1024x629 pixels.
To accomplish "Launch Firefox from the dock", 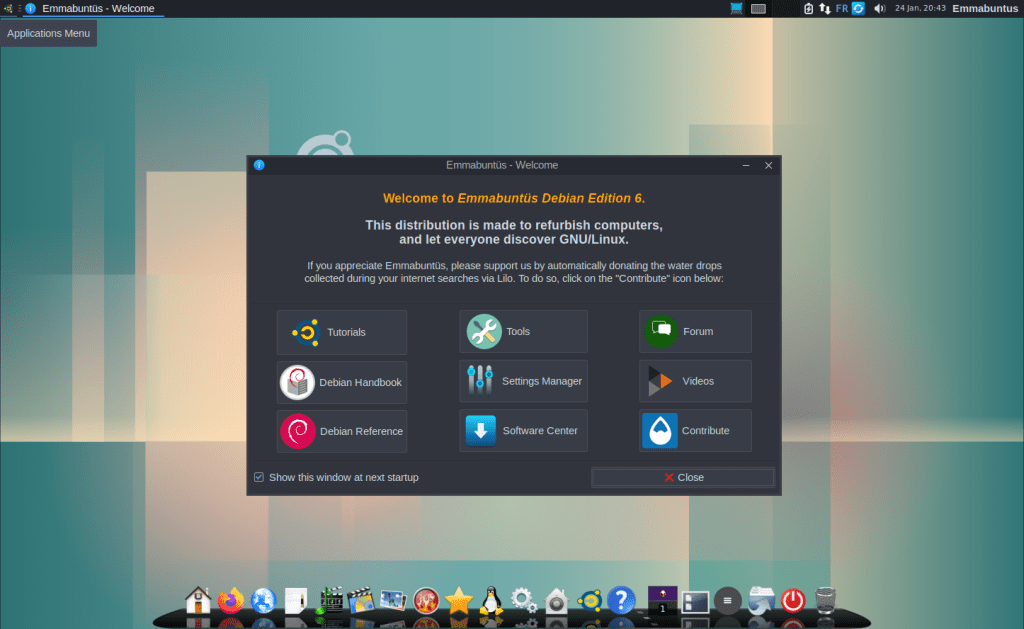I will coord(231,600).
